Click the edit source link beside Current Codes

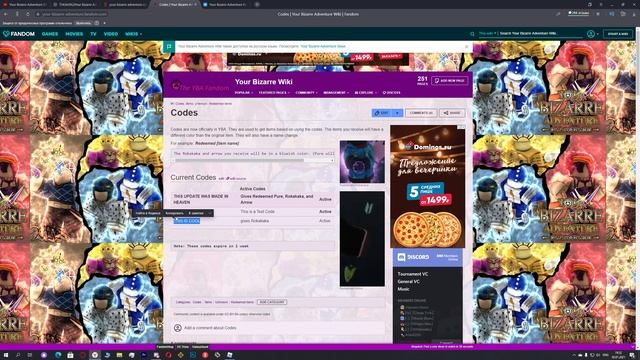pyautogui.click(x=237, y=178)
